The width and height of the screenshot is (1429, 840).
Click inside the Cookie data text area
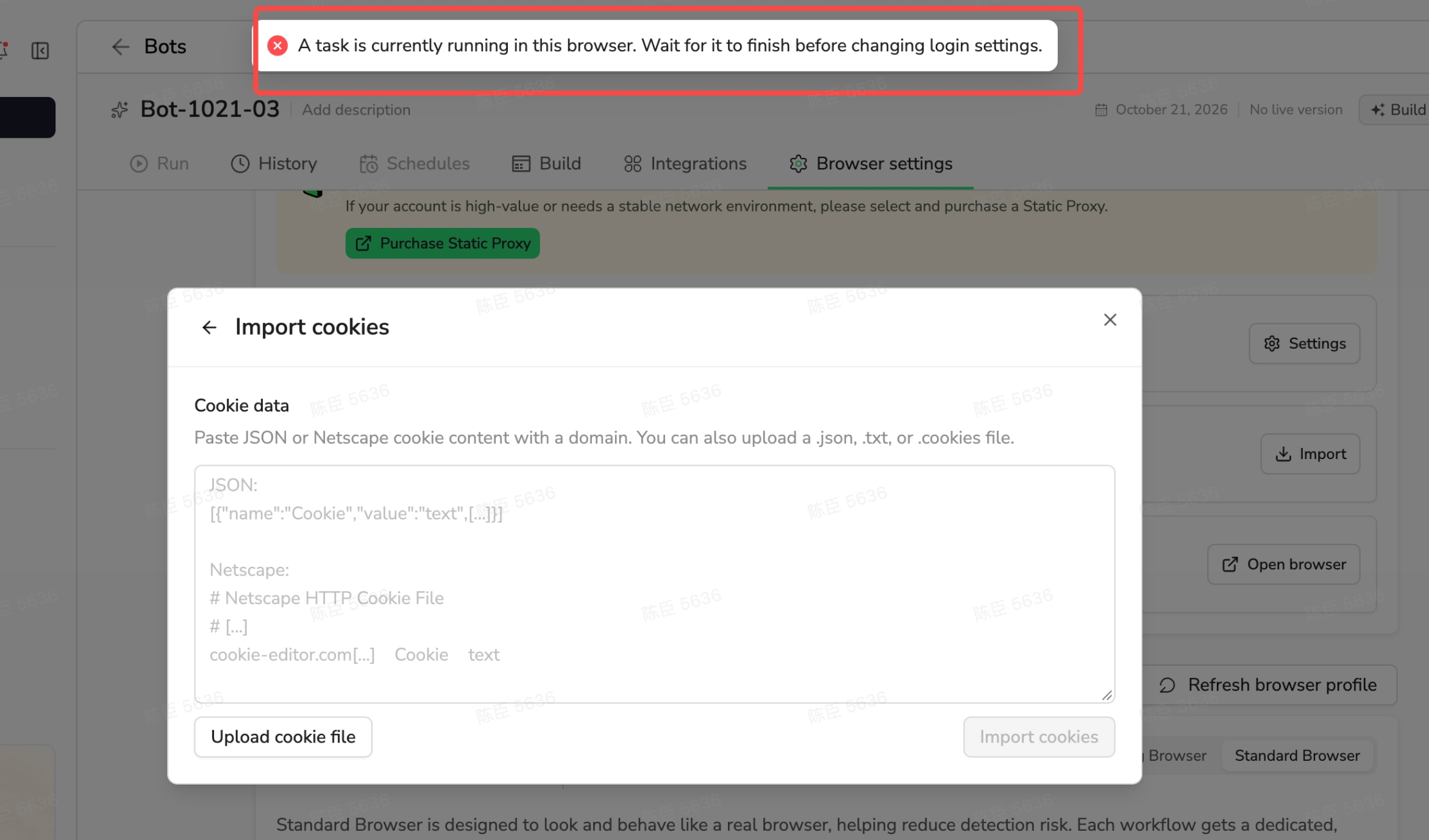[x=654, y=584]
